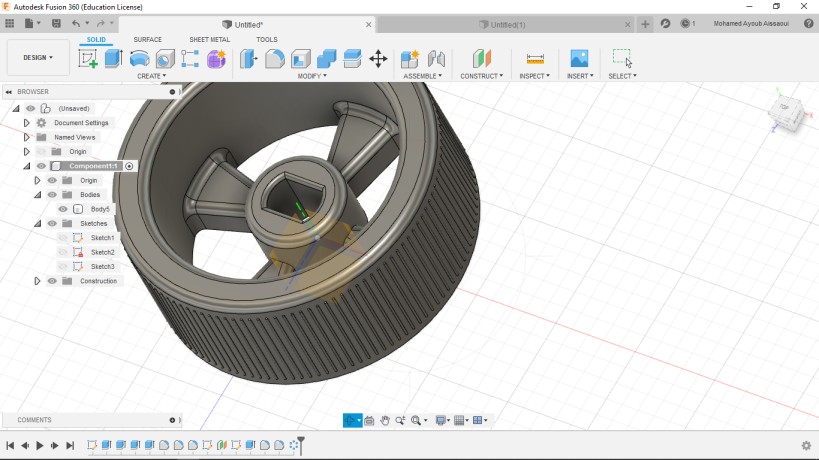Open the timeline settings gear
The width and height of the screenshot is (819, 460).
(x=806, y=445)
